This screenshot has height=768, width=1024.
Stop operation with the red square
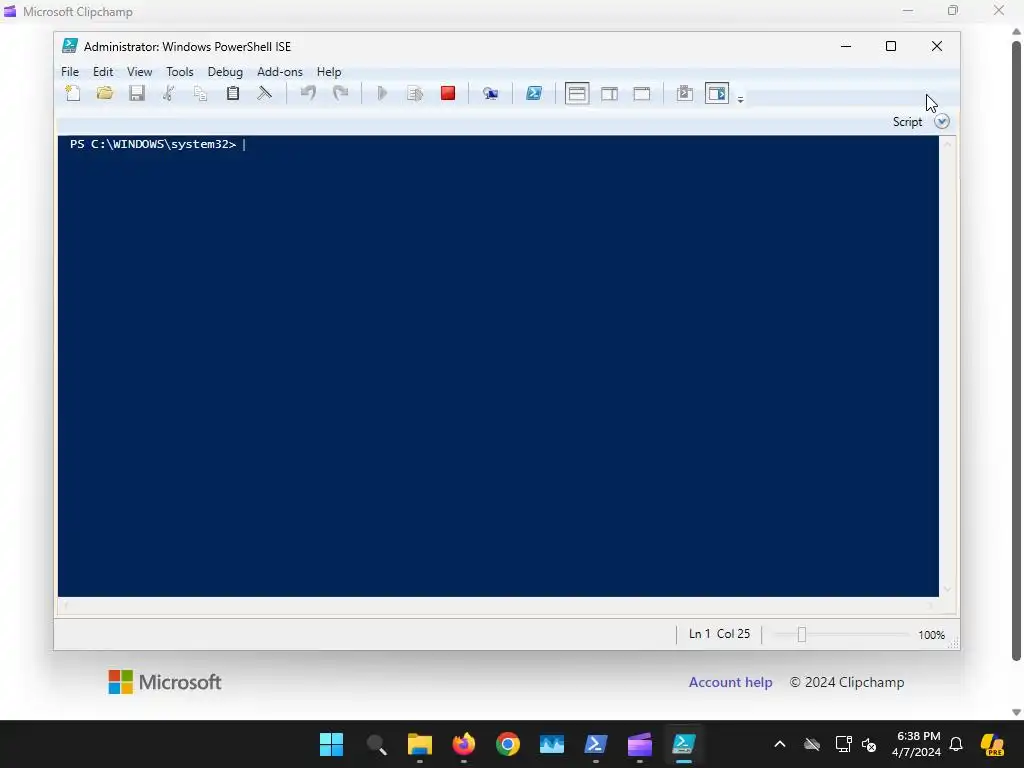tap(448, 93)
